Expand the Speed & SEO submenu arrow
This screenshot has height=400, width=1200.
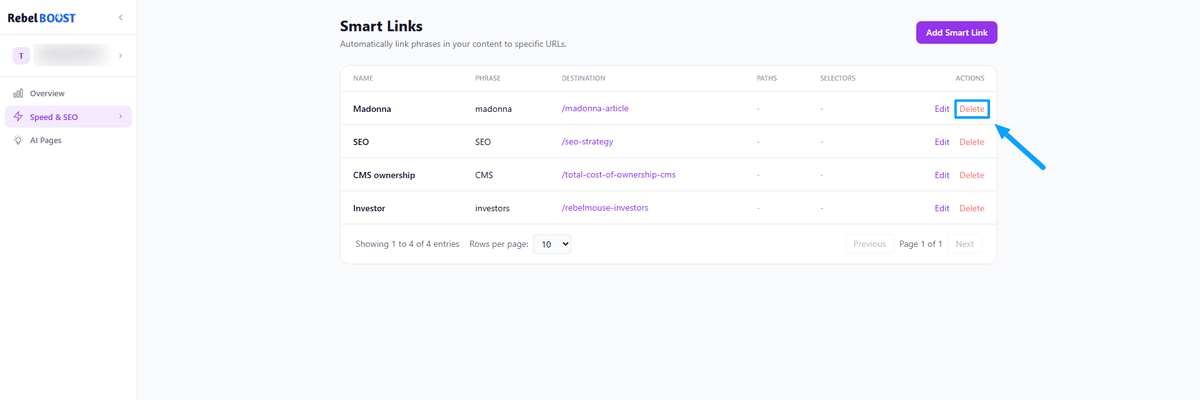click(x=120, y=117)
